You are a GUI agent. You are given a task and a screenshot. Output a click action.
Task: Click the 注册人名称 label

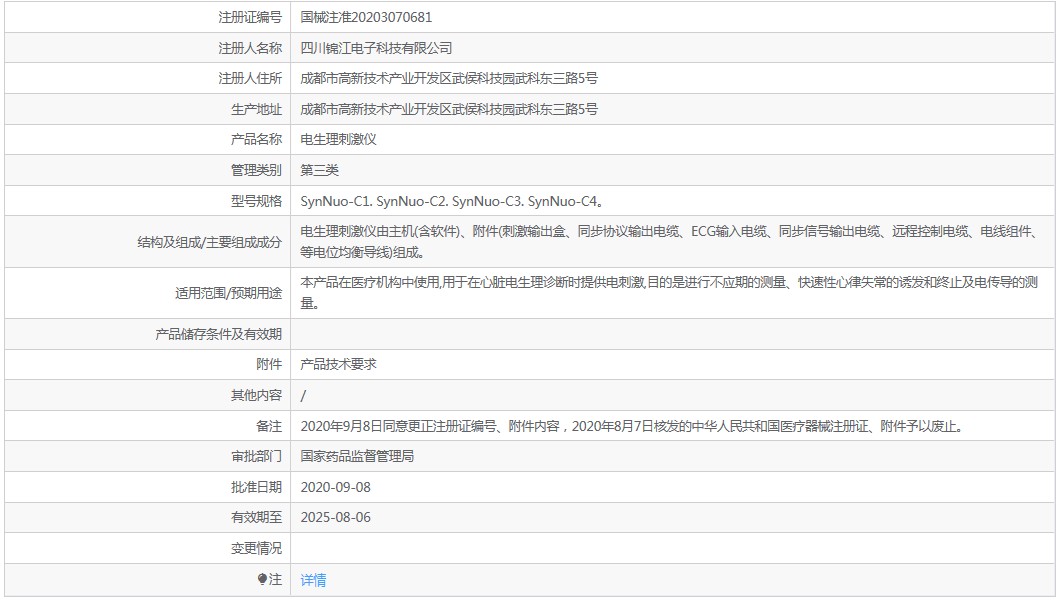pyautogui.click(x=249, y=48)
